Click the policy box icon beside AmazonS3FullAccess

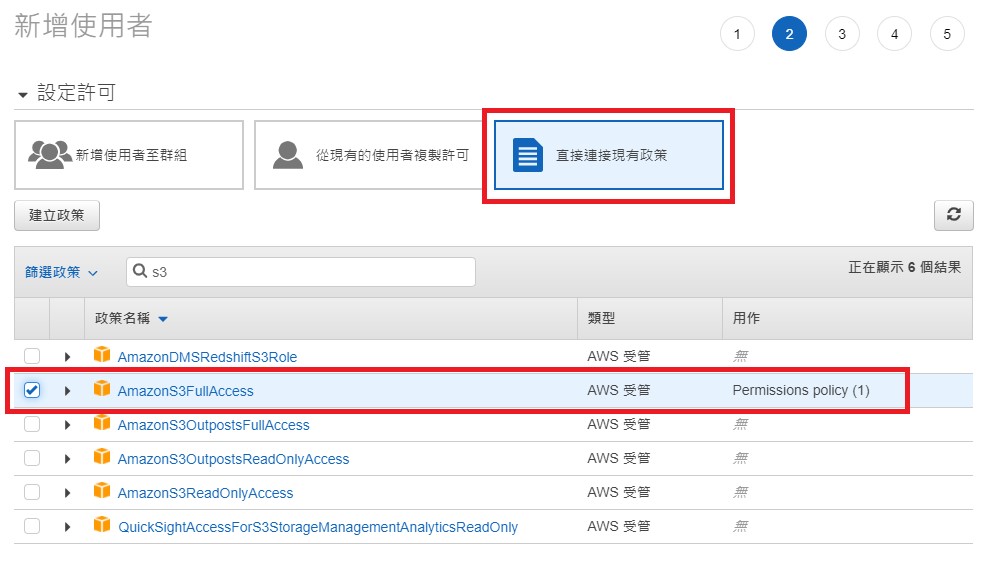click(x=102, y=389)
